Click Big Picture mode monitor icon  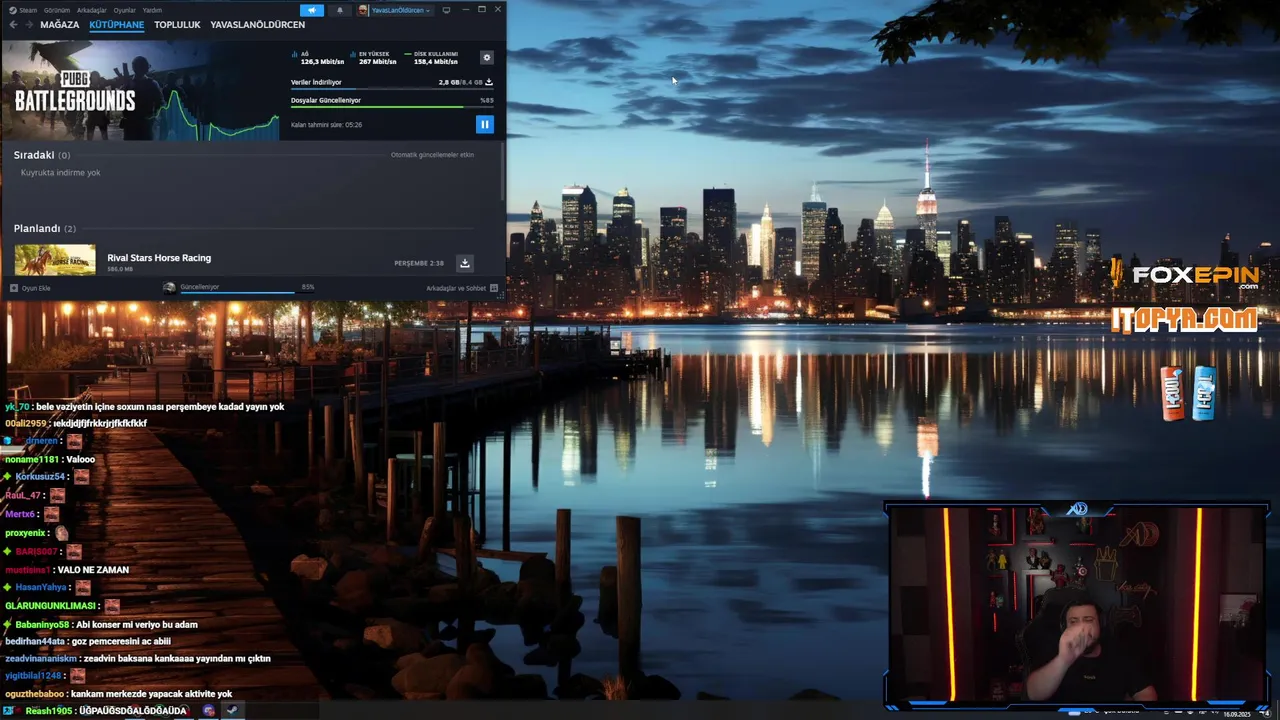point(446,10)
